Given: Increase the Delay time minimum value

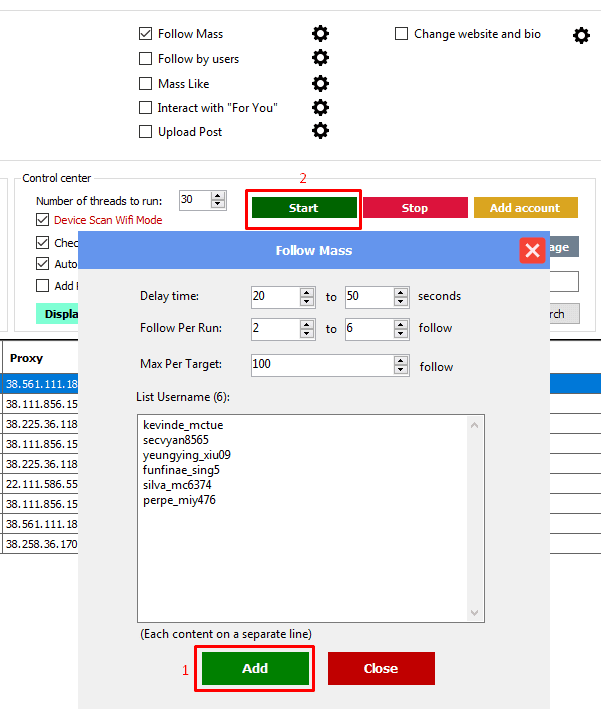Looking at the screenshot, I should [307, 292].
